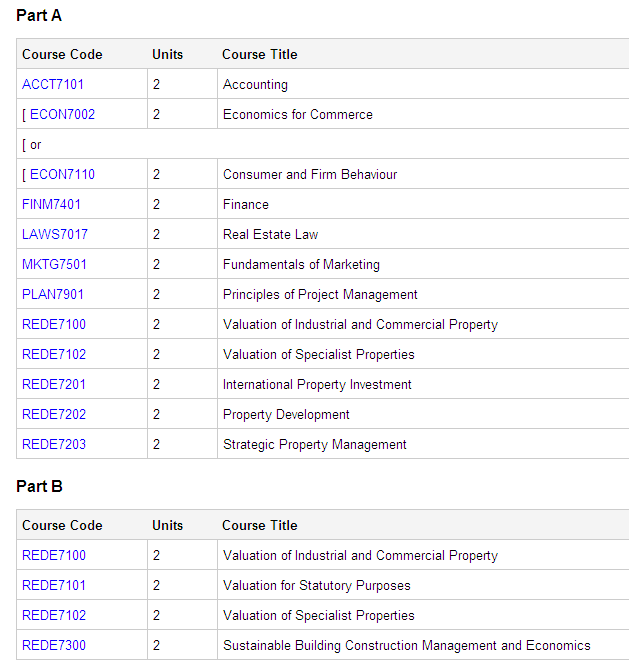Click REDE7100 link in Part A table
Image resolution: width=629 pixels, height=665 pixels.
click(x=54, y=325)
